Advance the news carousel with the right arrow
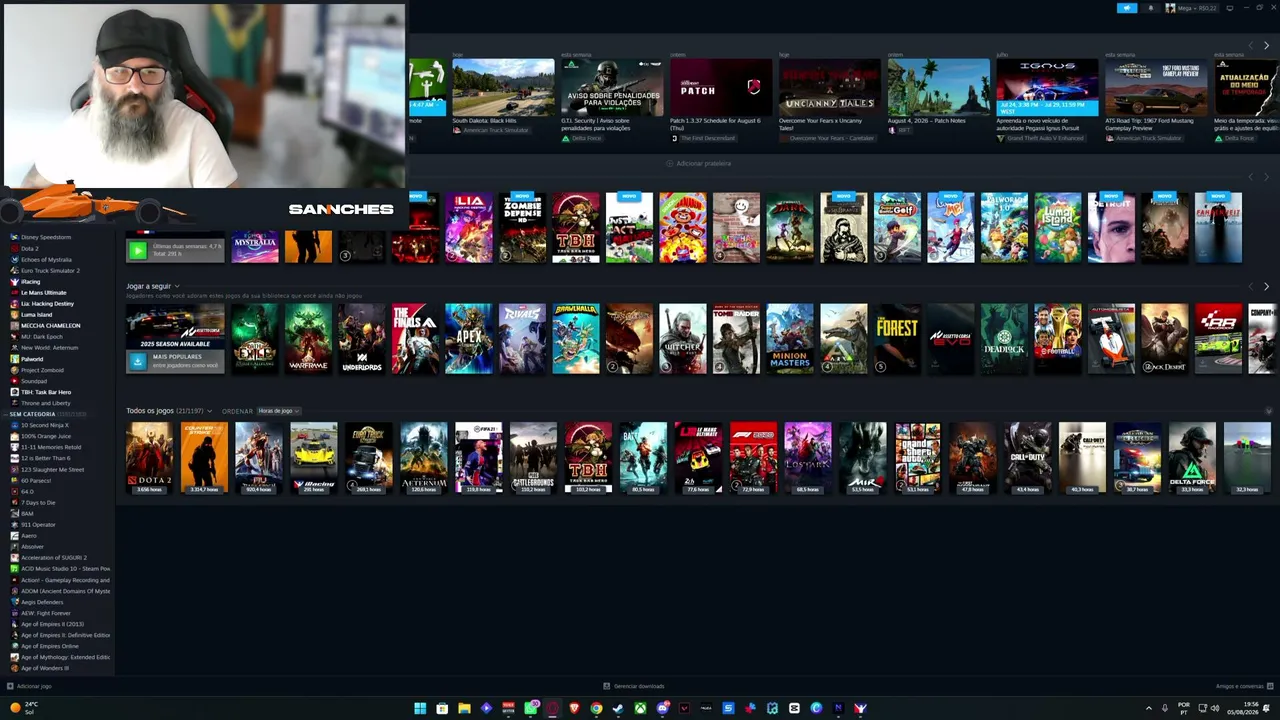 pos(1266,46)
